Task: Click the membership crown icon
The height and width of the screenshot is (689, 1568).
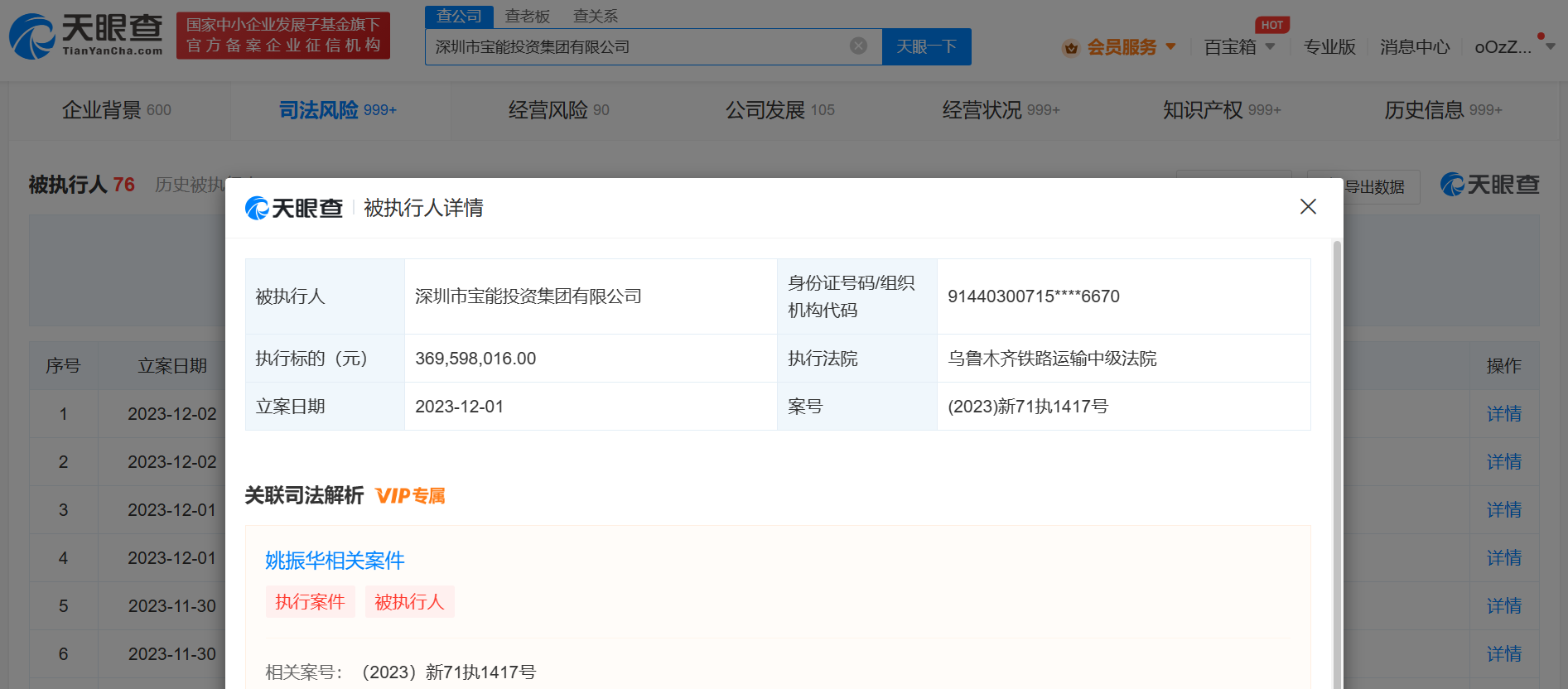Action: [1071, 48]
